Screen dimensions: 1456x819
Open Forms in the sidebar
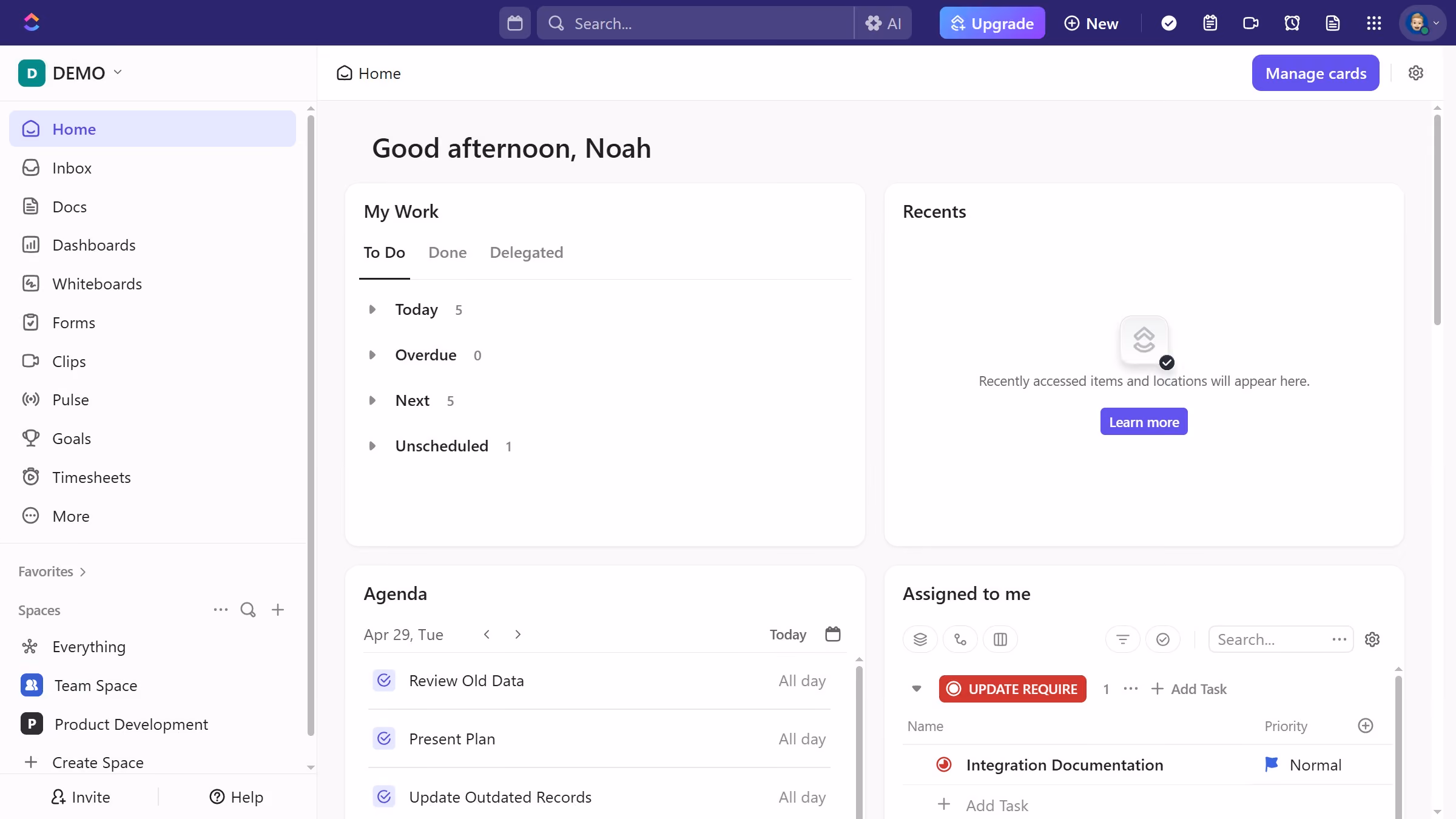tap(152, 323)
